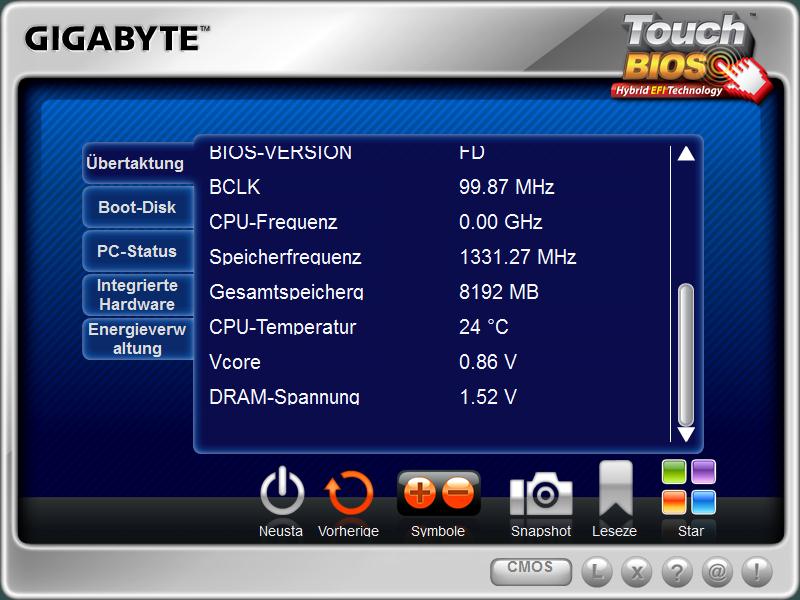Click the minus icon above Symbole

pos(458,493)
